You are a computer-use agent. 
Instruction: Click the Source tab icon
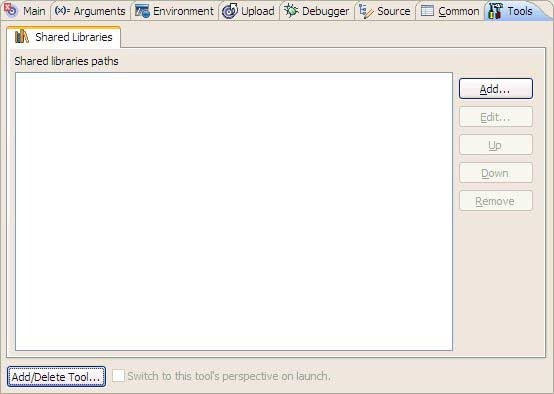[x=366, y=11]
